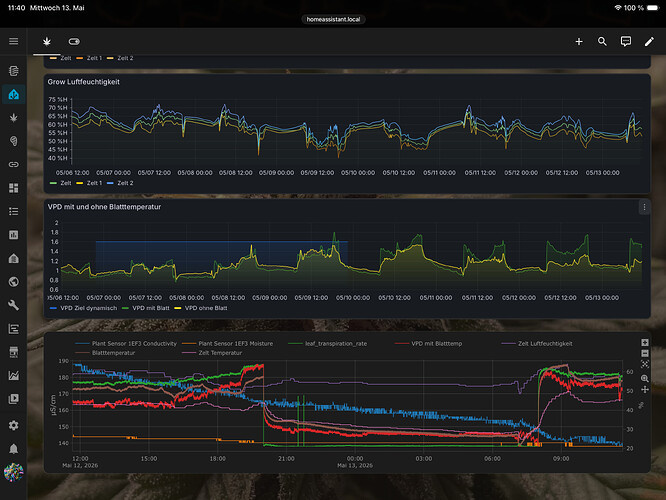Screen dimensions: 666x500
Task: Toggle Zelt 2 in Grow Luftfeuchtigkeit legend
Action: 120,183
